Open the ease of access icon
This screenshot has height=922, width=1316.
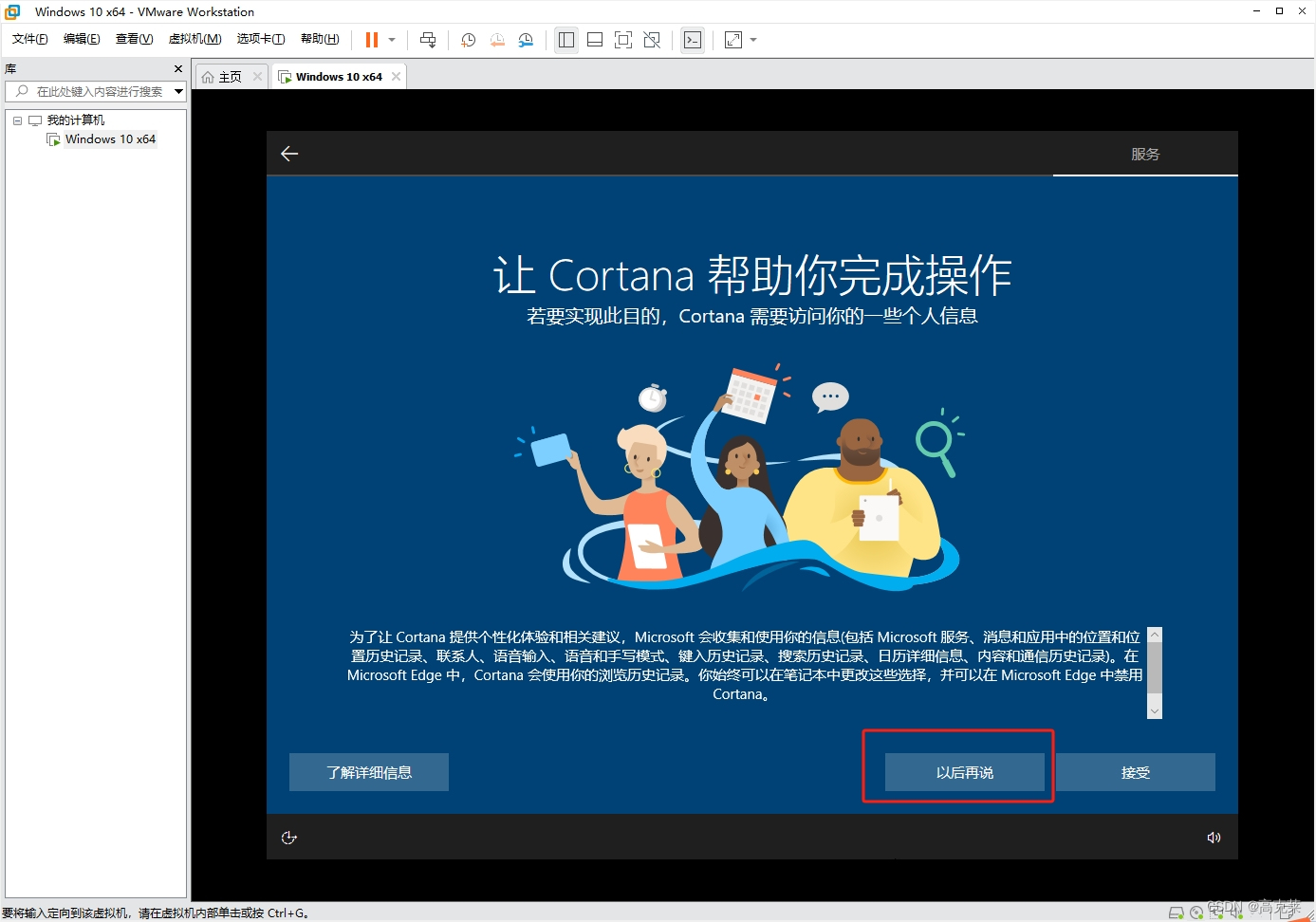[289, 838]
